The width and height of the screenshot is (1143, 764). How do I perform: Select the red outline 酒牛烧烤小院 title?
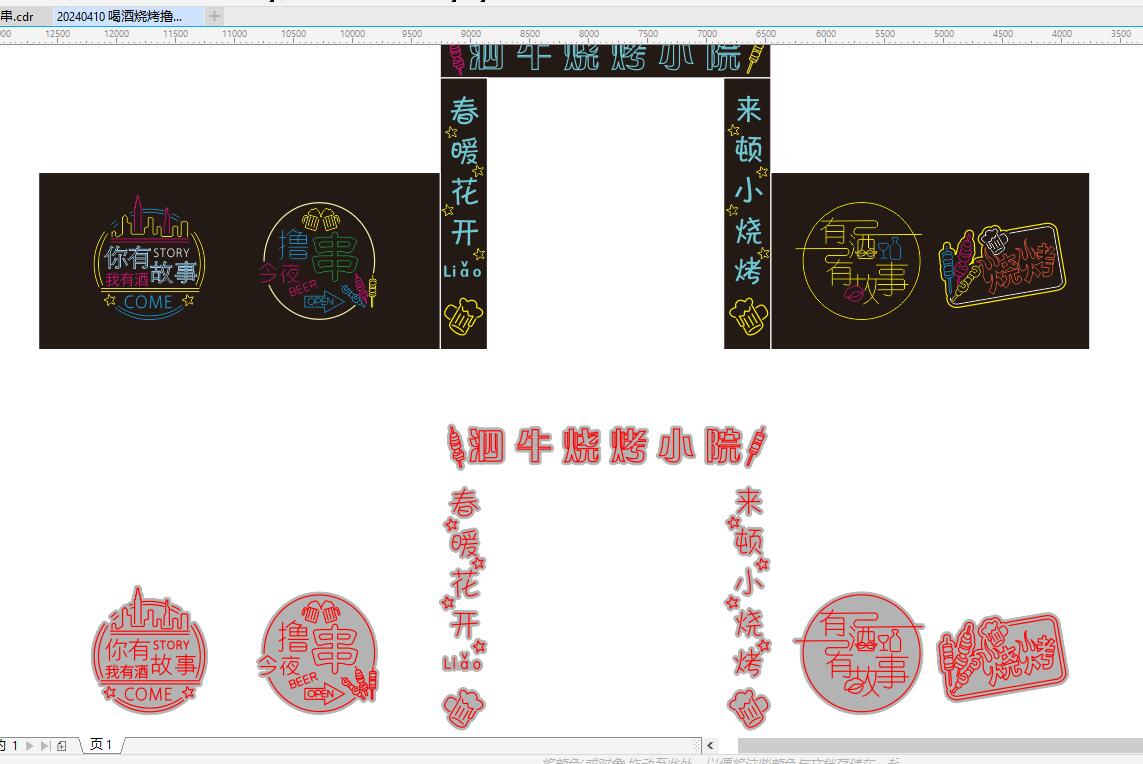tap(606, 446)
